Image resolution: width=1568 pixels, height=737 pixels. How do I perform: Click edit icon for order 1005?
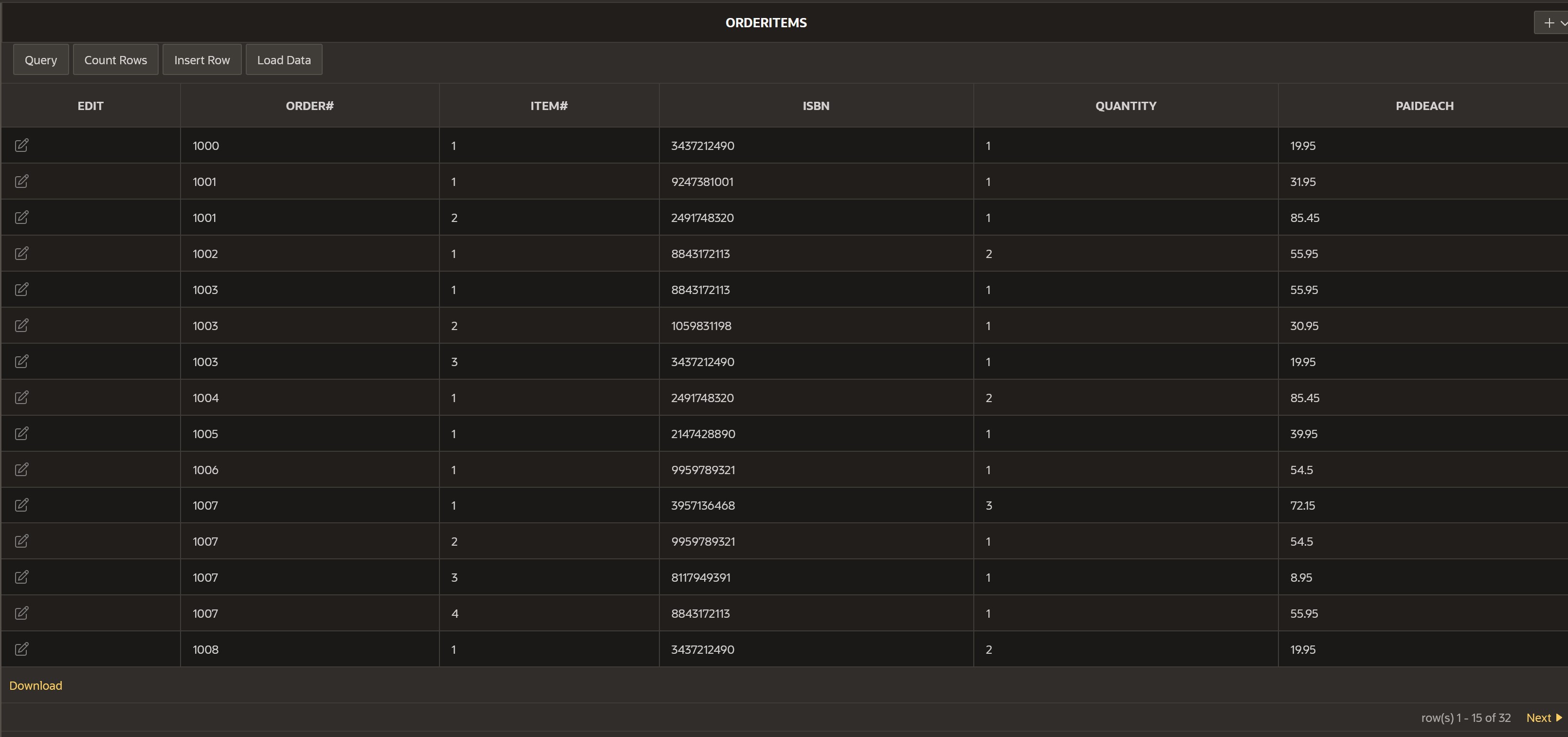tap(21, 434)
